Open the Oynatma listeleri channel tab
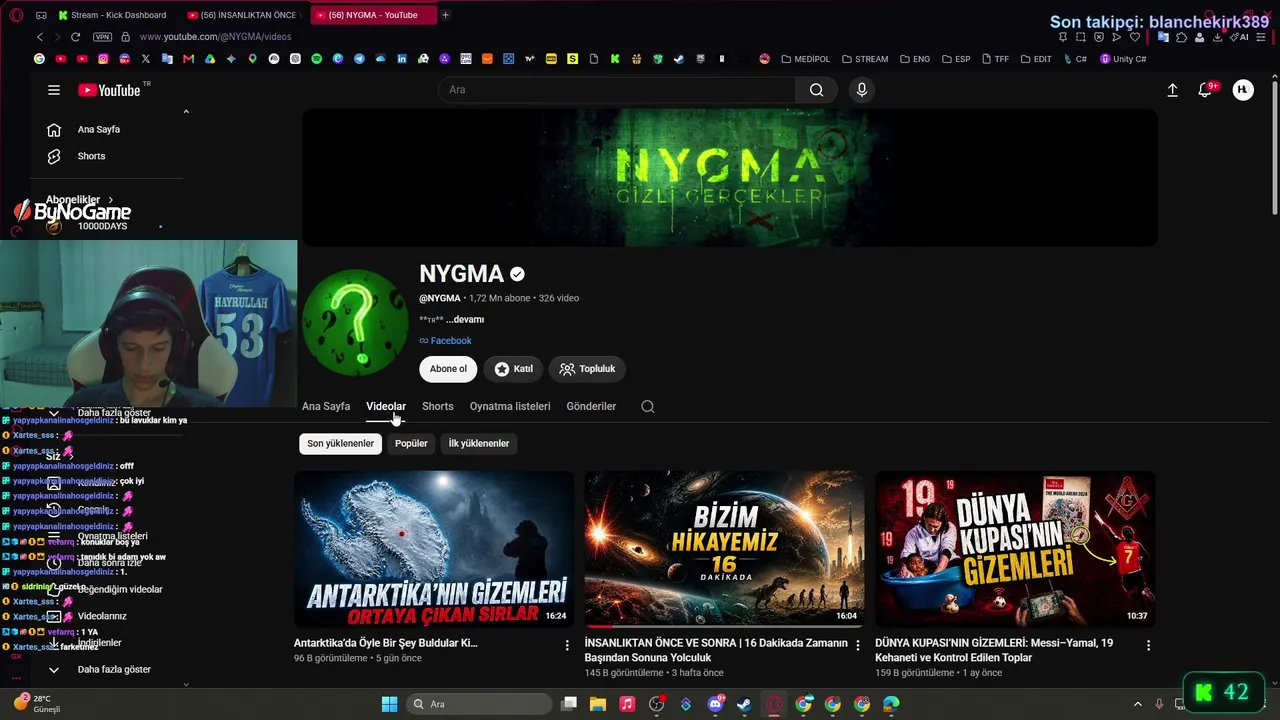This screenshot has width=1280, height=720. coord(510,406)
